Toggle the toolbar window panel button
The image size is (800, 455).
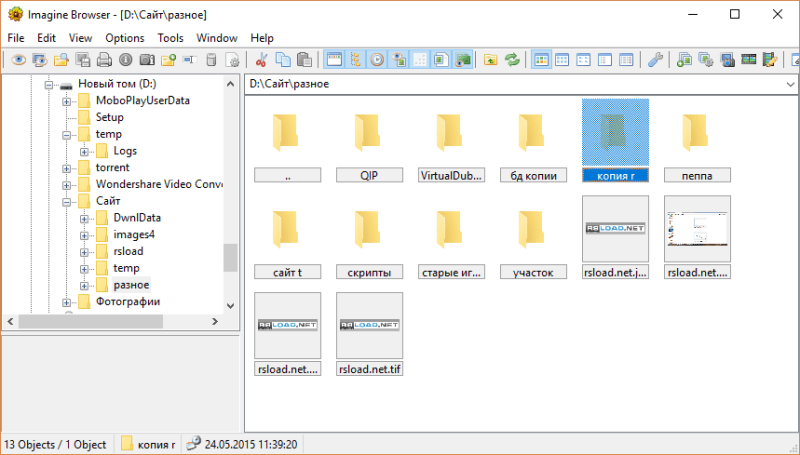334,60
